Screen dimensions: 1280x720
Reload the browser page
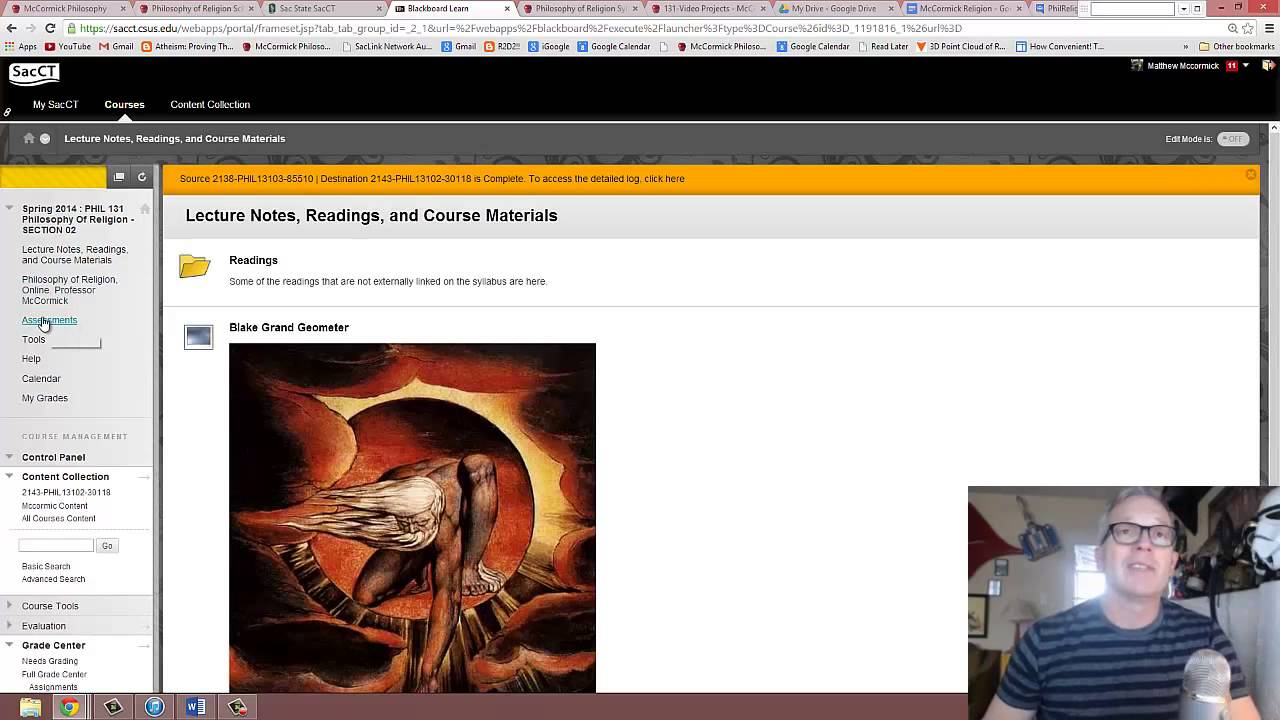[50, 28]
